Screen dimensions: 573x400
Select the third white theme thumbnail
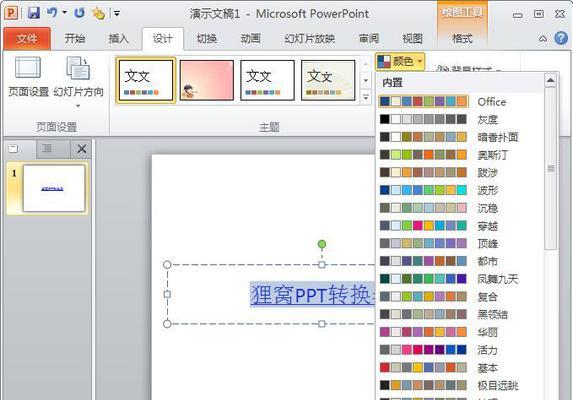267,80
